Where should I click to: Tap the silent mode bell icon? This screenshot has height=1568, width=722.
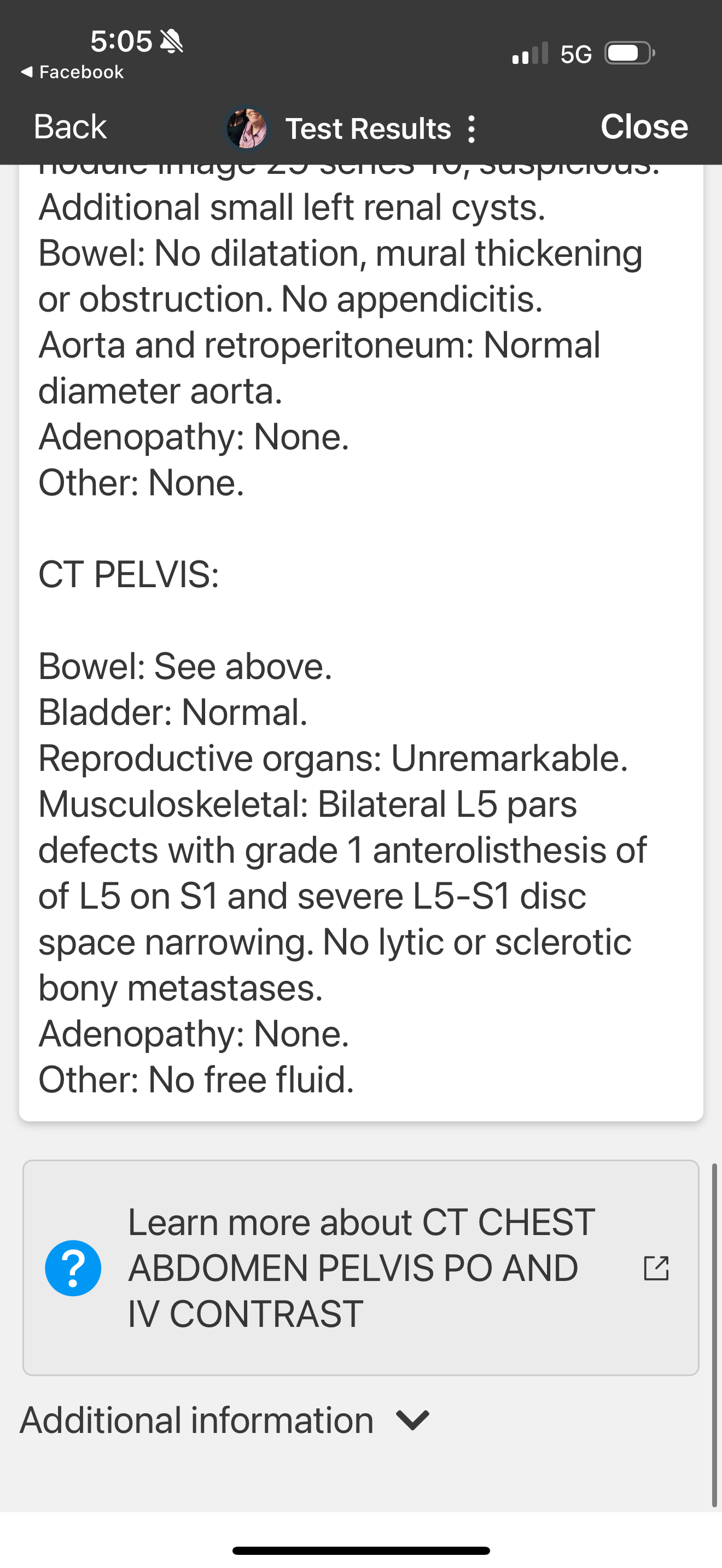click(172, 42)
